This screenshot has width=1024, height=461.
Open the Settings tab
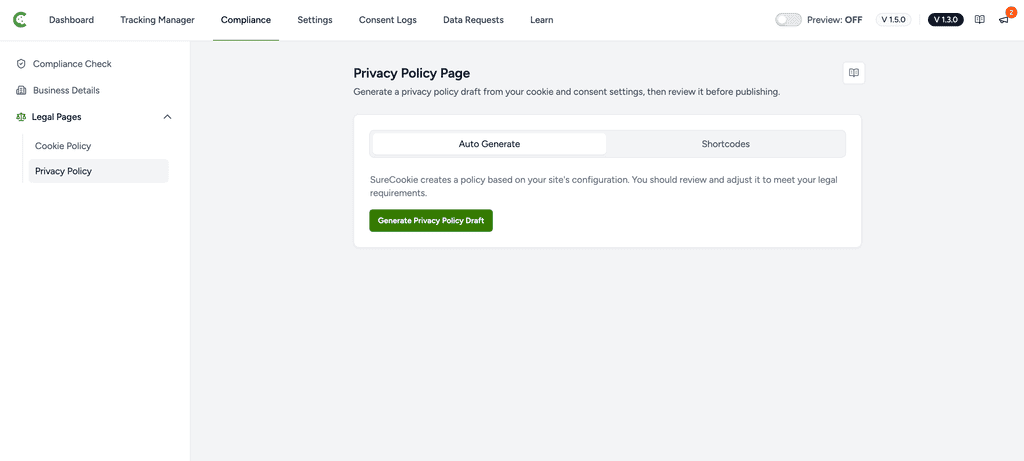315,20
